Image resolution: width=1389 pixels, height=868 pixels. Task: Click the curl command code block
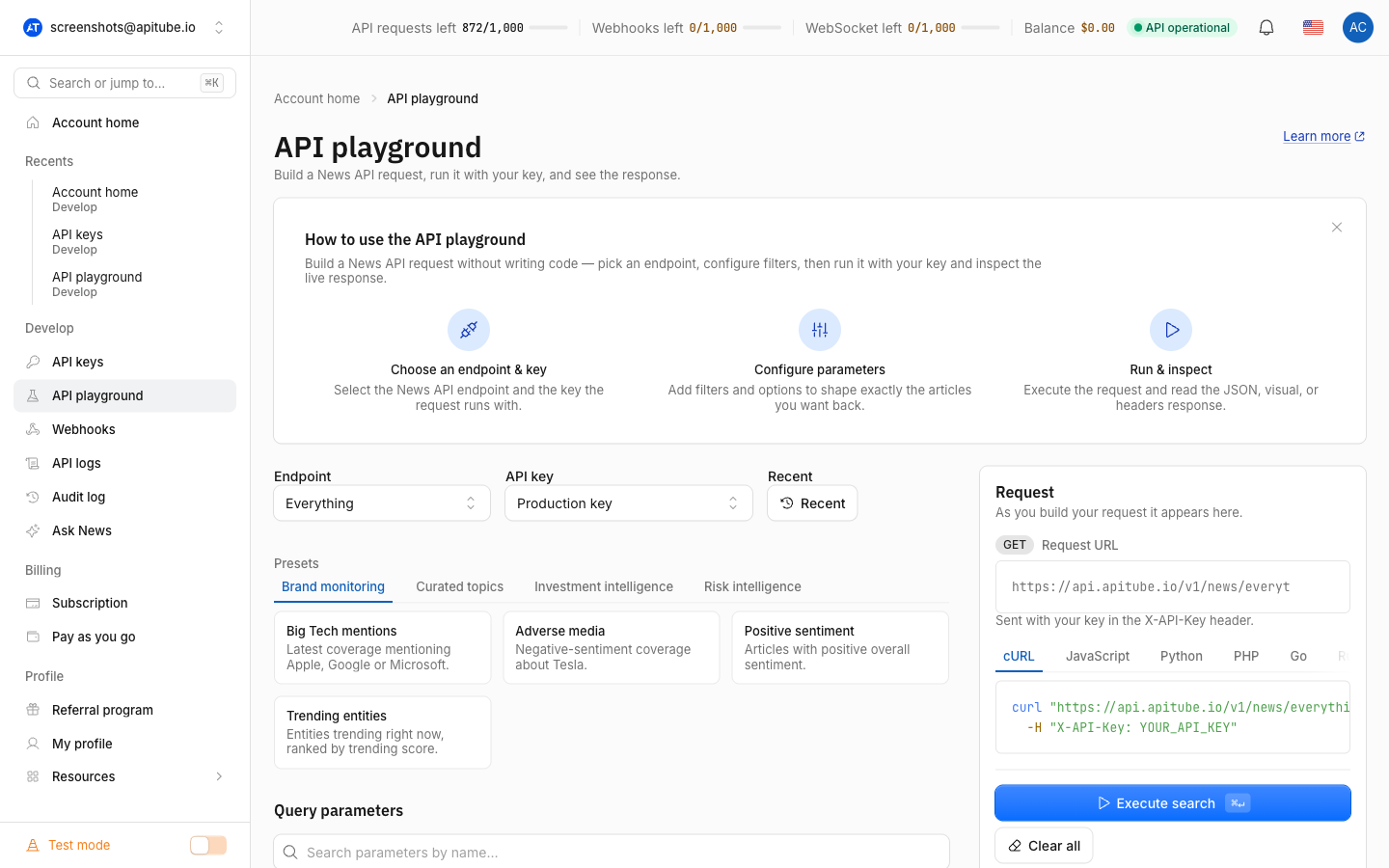(1173, 718)
